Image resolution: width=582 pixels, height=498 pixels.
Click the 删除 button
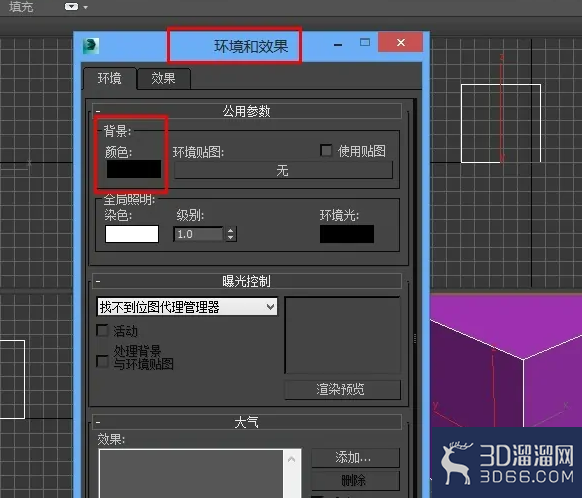355,481
